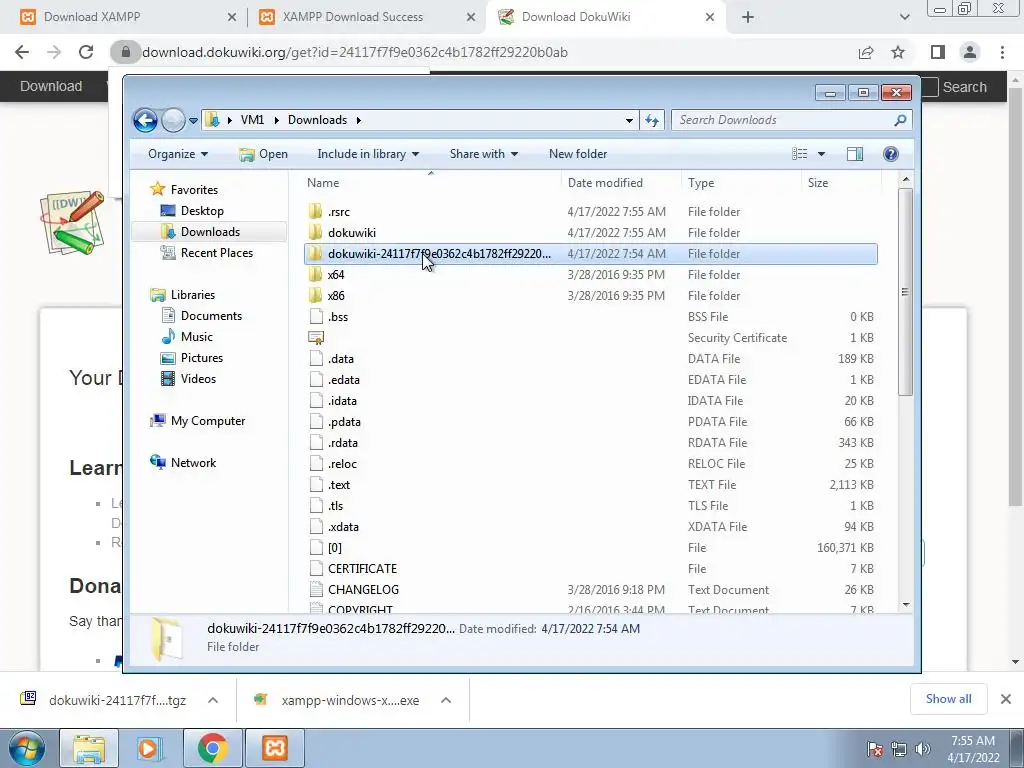Image resolution: width=1024 pixels, height=768 pixels.
Task: Select the .pdata file
Action: coord(590,422)
